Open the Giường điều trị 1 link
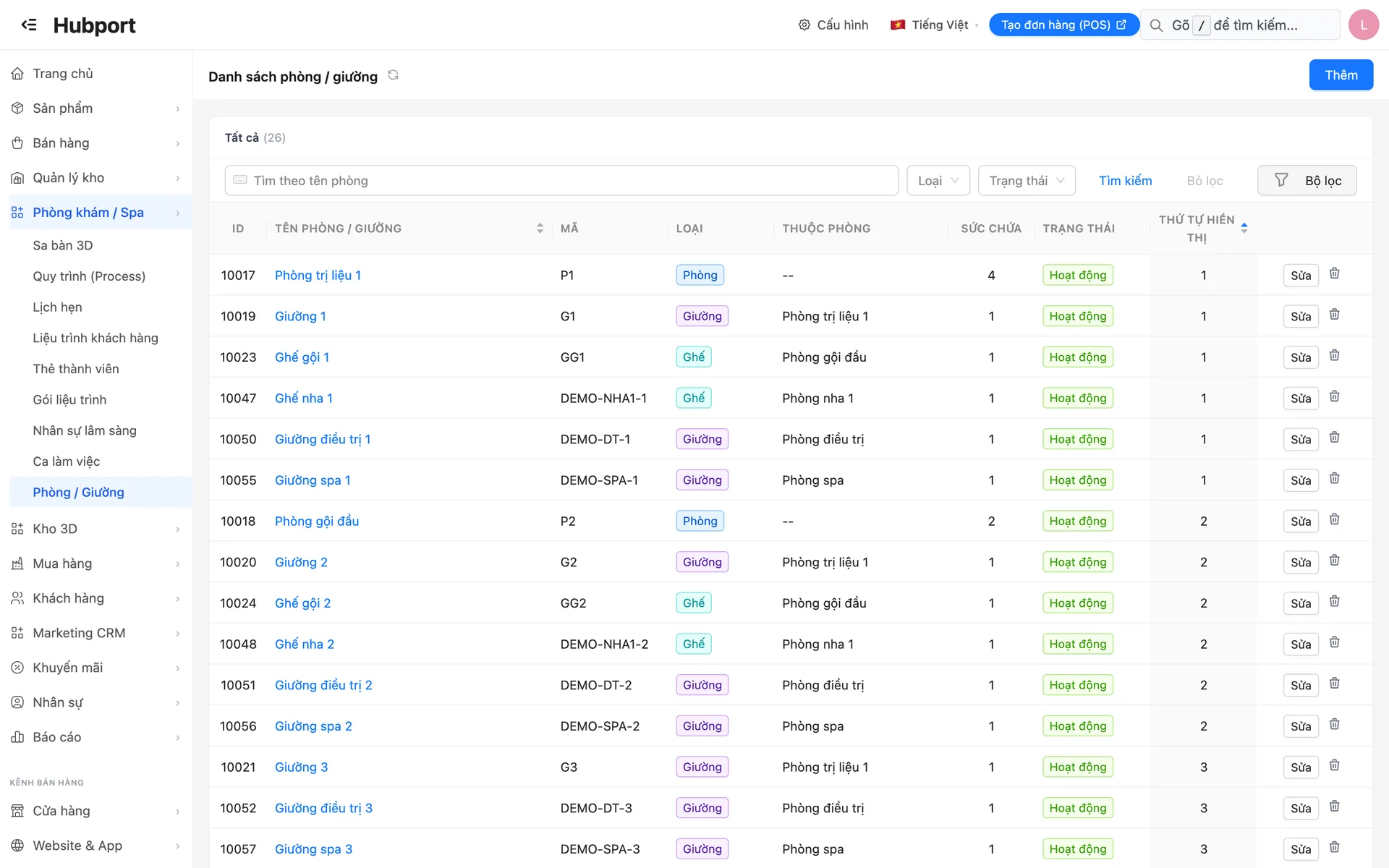Viewport: 1389px width, 868px height. point(323,439)
